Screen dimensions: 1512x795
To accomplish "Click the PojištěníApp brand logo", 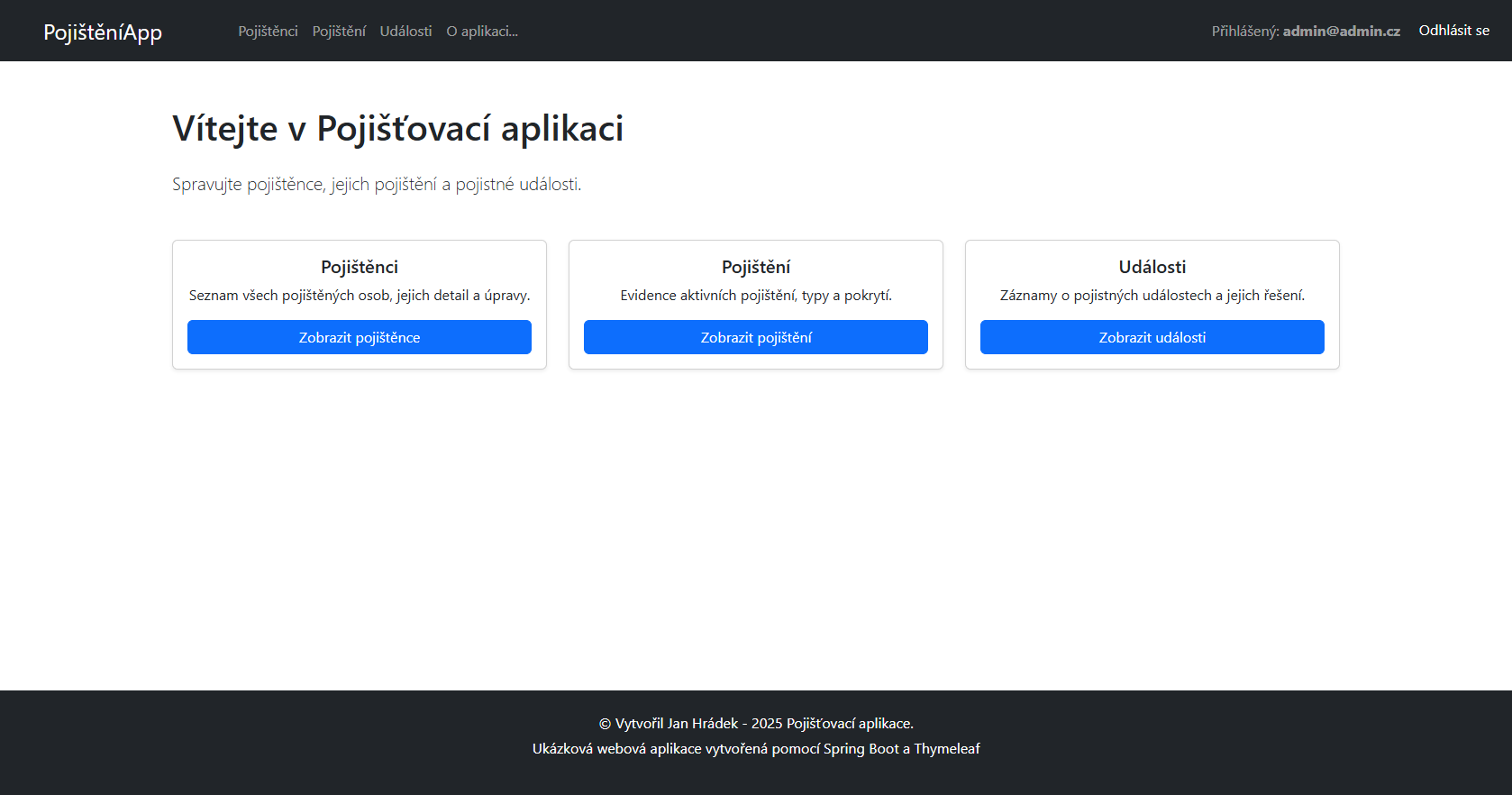I will (x=103, y=32).
